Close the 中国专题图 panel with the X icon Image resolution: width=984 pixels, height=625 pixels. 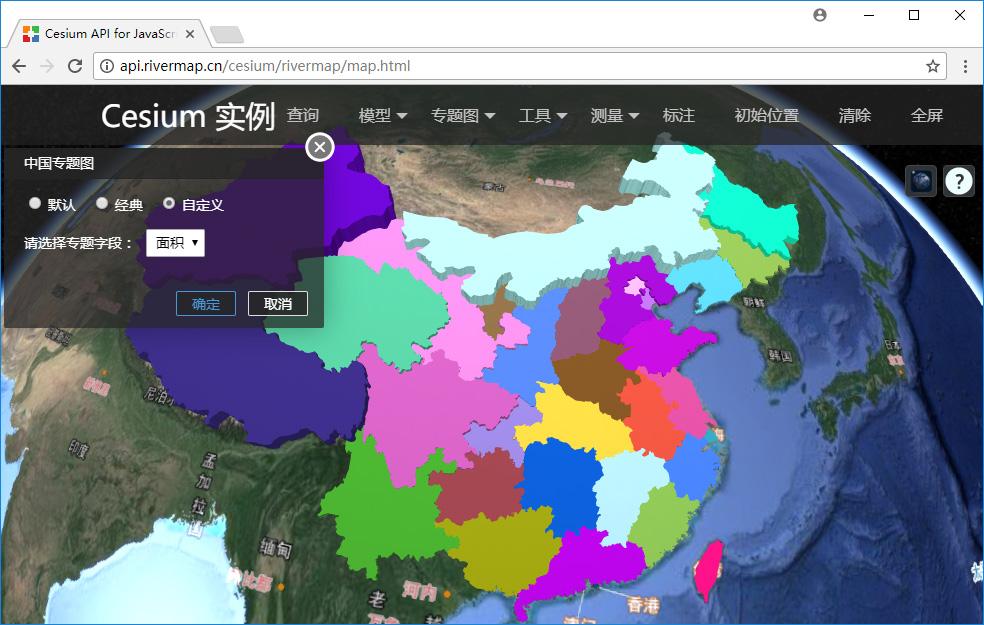coord(319,147)
